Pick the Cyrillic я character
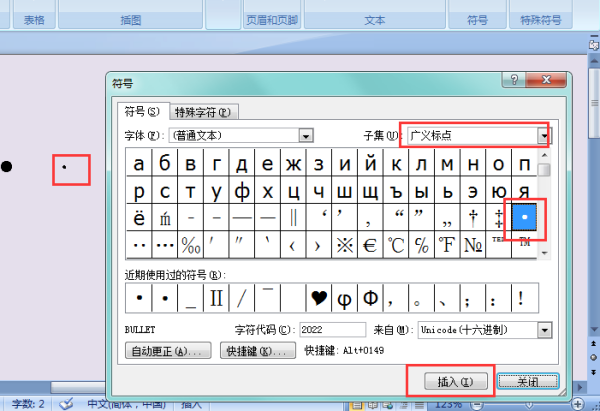Viewport: 600px width, 411px height. 524,190
